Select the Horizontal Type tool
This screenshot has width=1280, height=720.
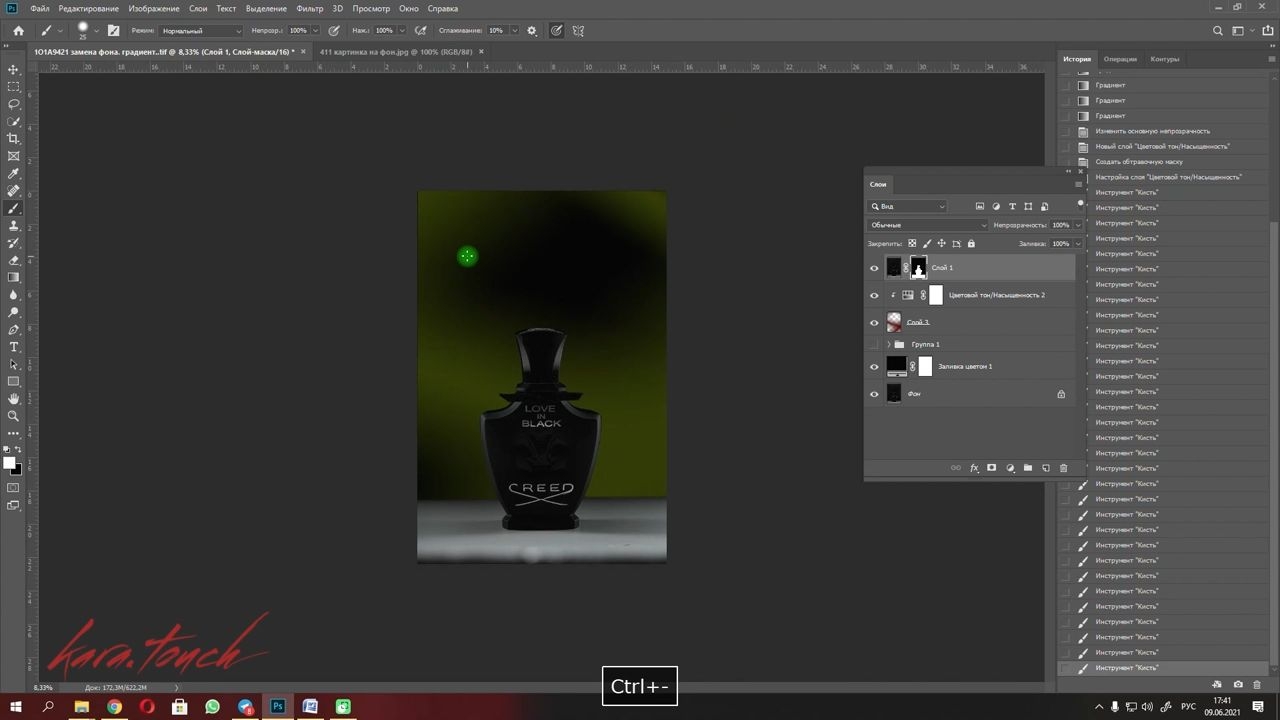pyautogui.click(x=14, y=347)
